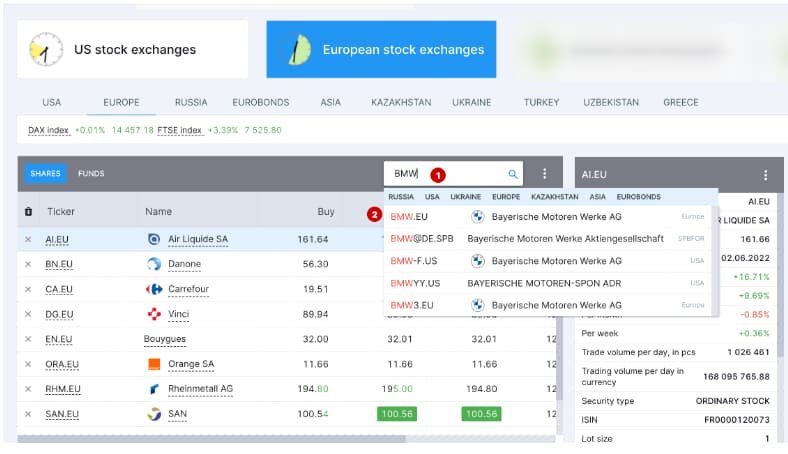Screen dimensions: 788x454
Task: Click the Danone company logo
Action: pyautogui.click(x=154, y=264)
